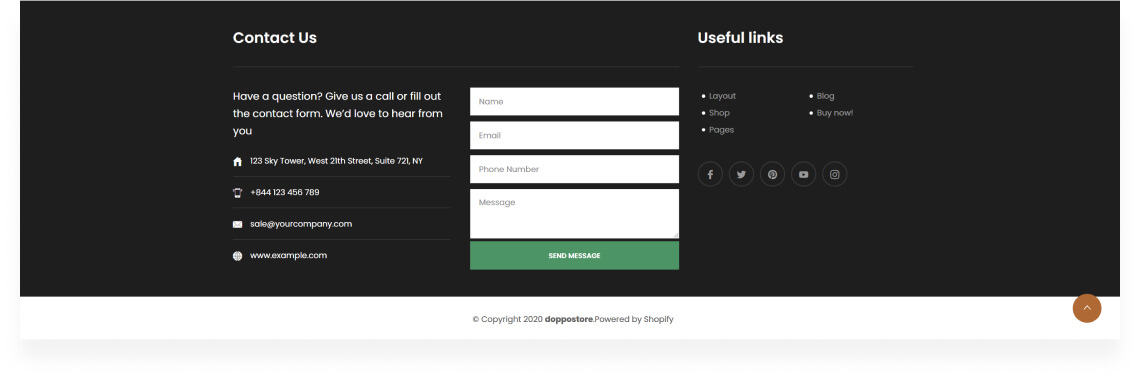Focus the Name input field
Viewport: 1140px width, 380px height.
[x=574, y=102]
